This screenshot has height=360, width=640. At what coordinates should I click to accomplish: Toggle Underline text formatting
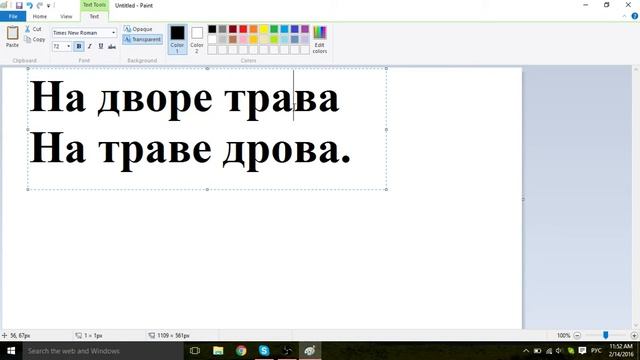pyautogui.click(x=101, y=47)
